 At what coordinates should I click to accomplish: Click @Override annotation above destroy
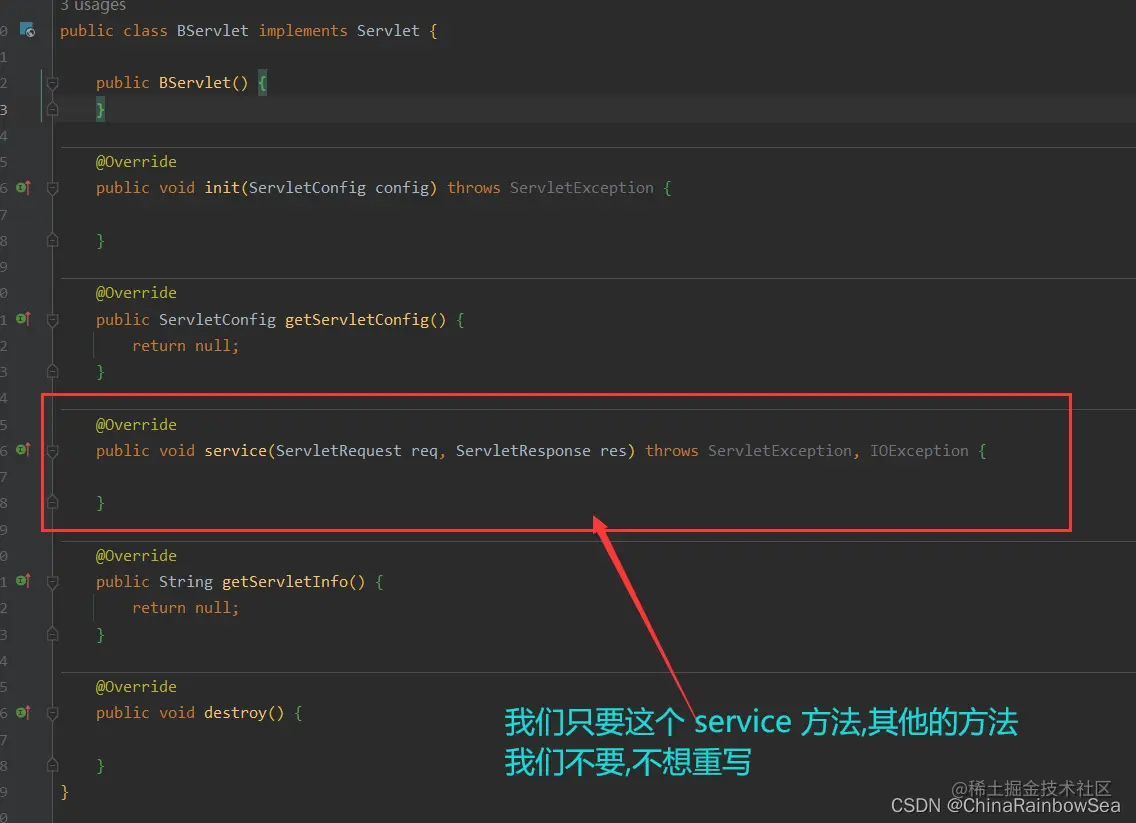point(136,687)
